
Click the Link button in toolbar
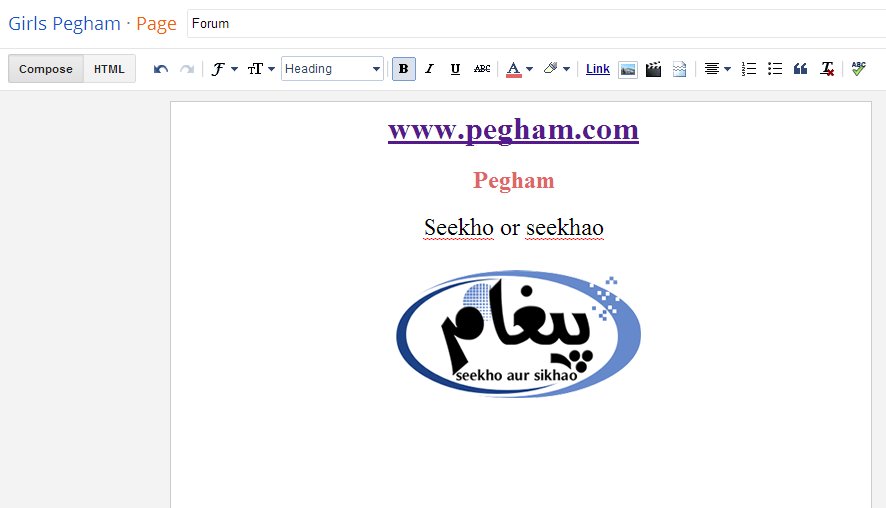[x=597, y=69]
